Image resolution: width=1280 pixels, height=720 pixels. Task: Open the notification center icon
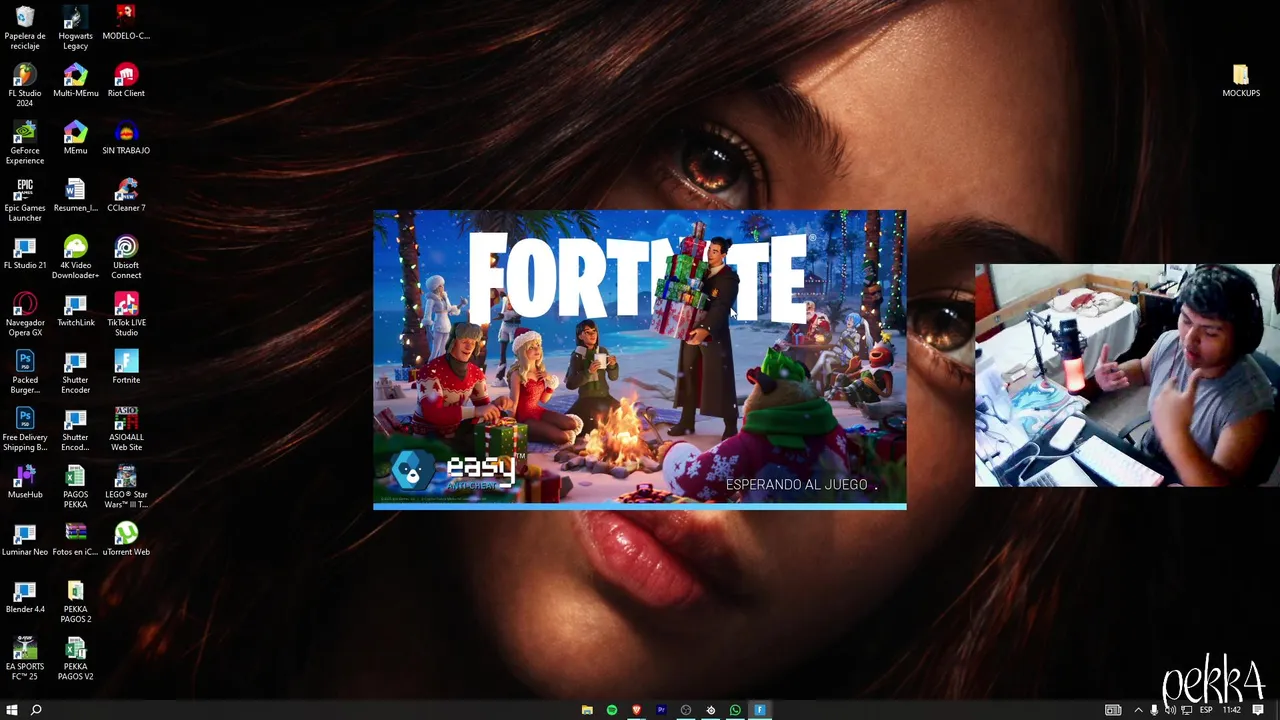[x=1258, y=710]
